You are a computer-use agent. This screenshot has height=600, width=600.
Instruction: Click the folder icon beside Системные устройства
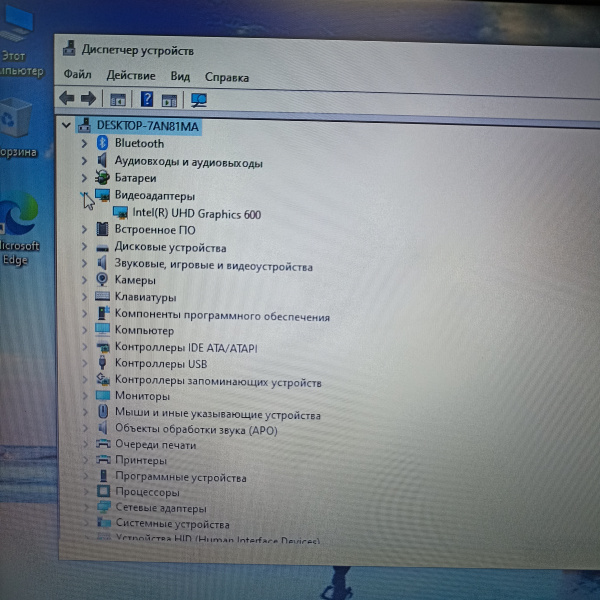point(104,522)
